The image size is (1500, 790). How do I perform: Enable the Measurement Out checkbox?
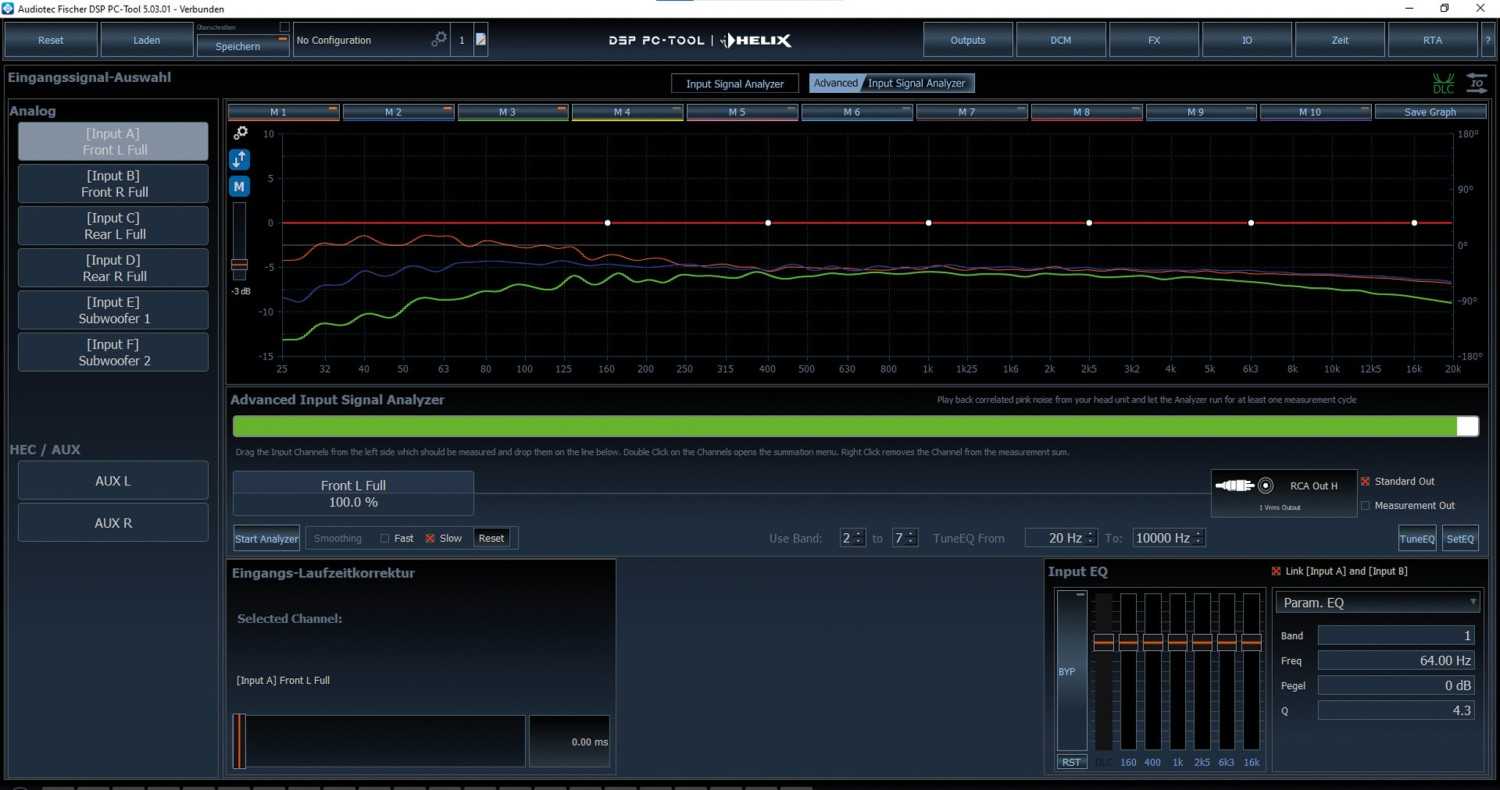click(1365, 505)
